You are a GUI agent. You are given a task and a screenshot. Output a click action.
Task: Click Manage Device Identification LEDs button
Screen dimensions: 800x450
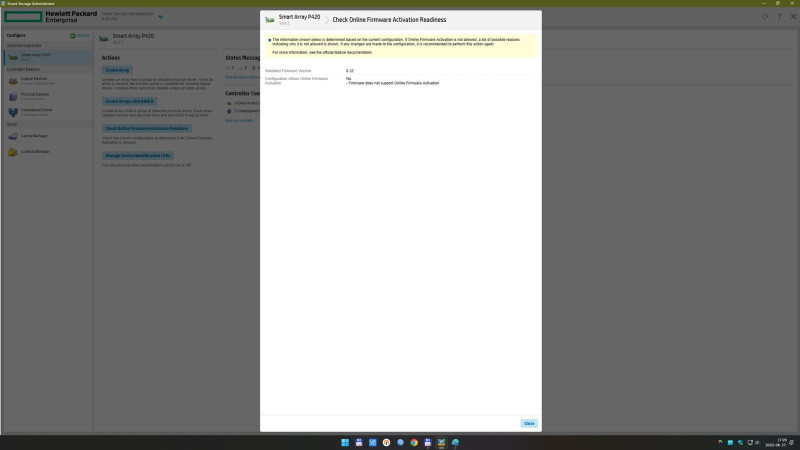[x=138, y=156]
